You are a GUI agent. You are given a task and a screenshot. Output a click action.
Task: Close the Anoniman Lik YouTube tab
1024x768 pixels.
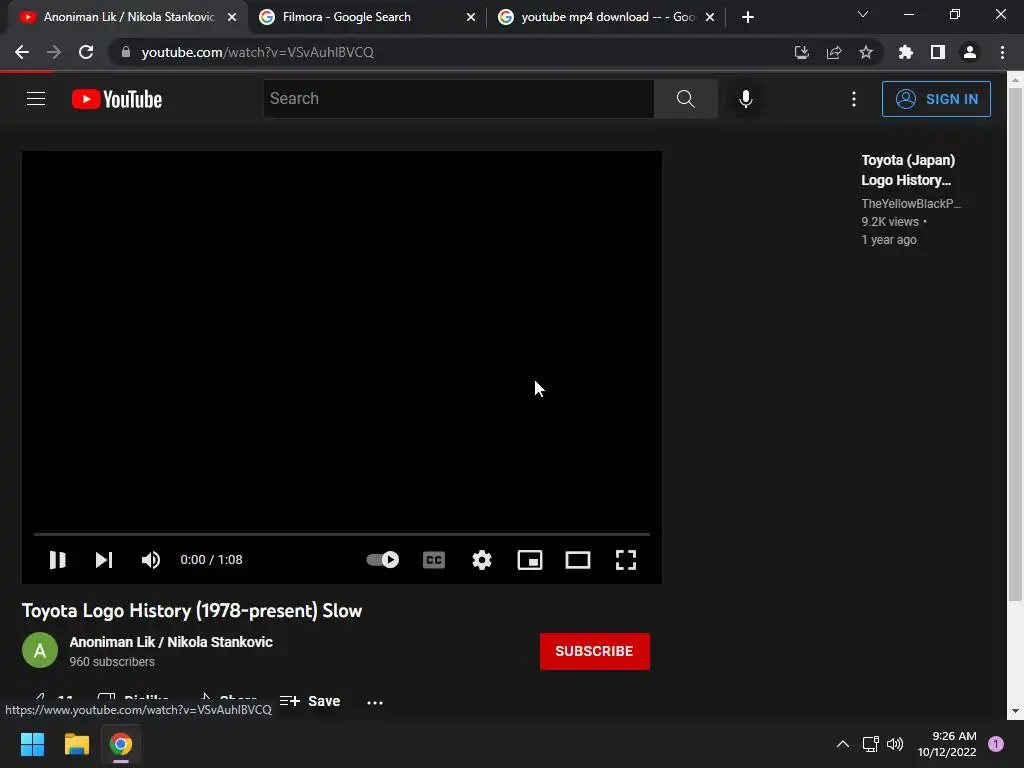coord(232,17)
